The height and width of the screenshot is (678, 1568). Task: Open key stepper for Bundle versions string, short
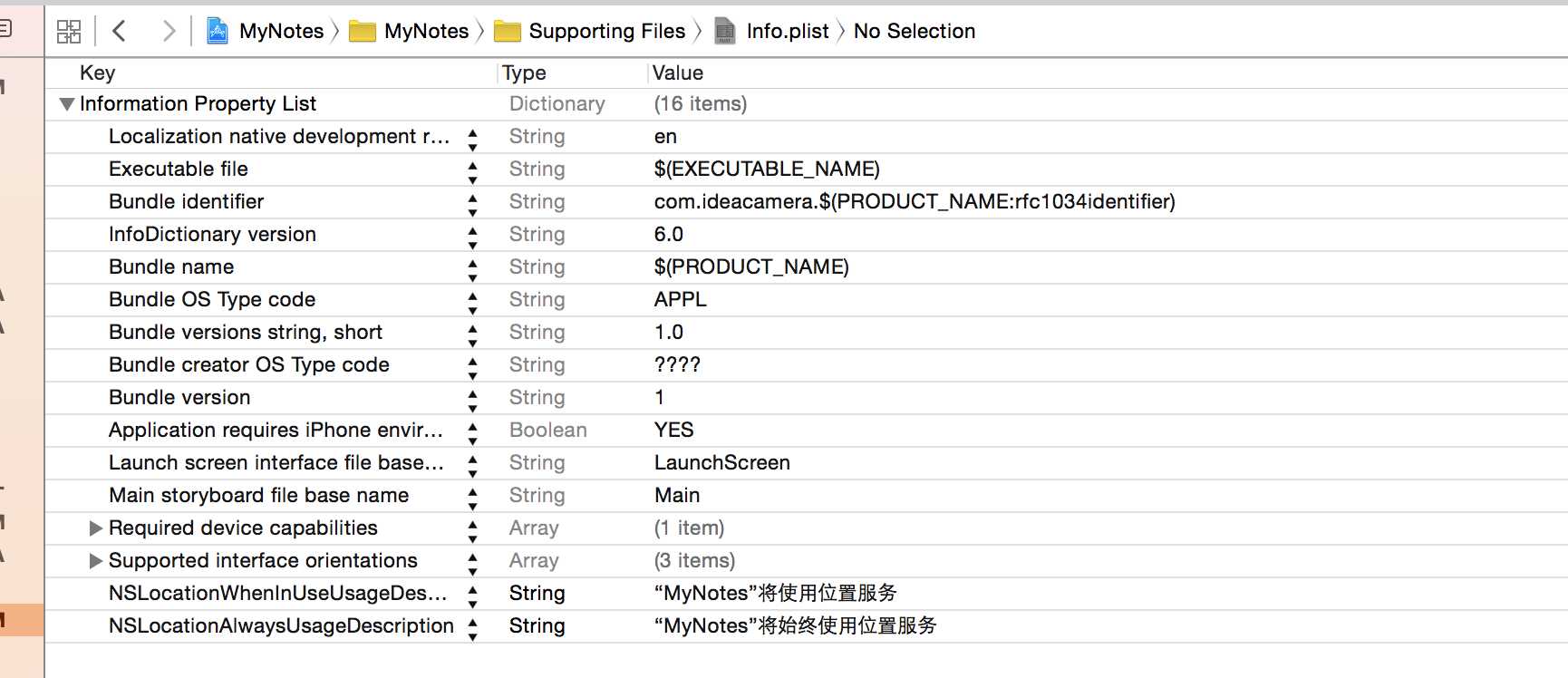pyautogui.click(x=472, y=335)
